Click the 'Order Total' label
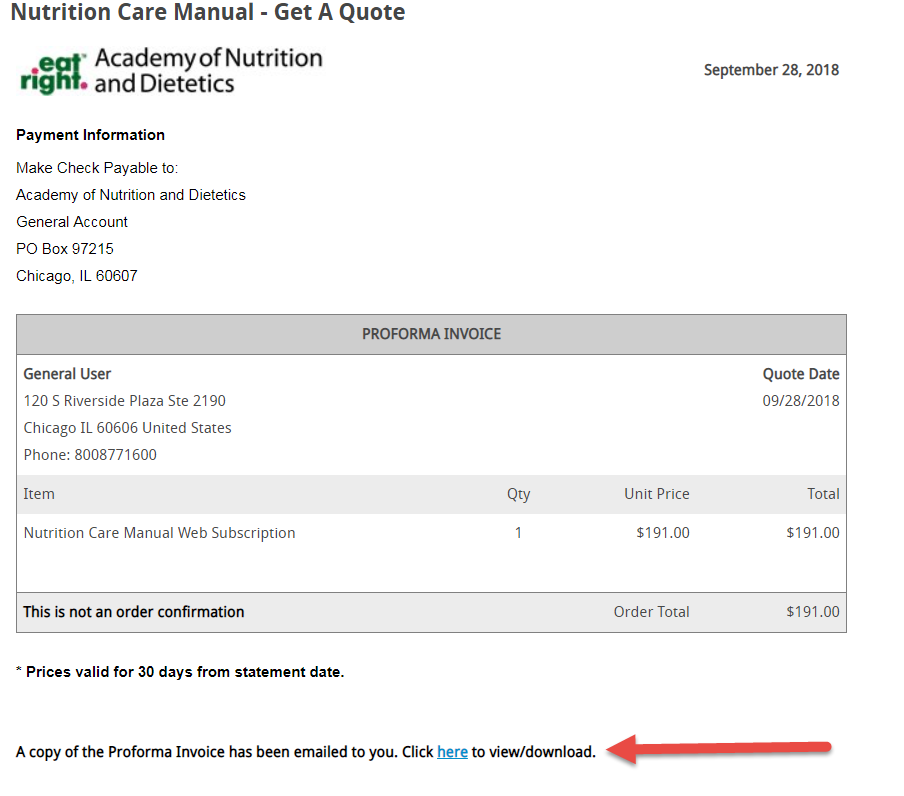 (651, 612)
